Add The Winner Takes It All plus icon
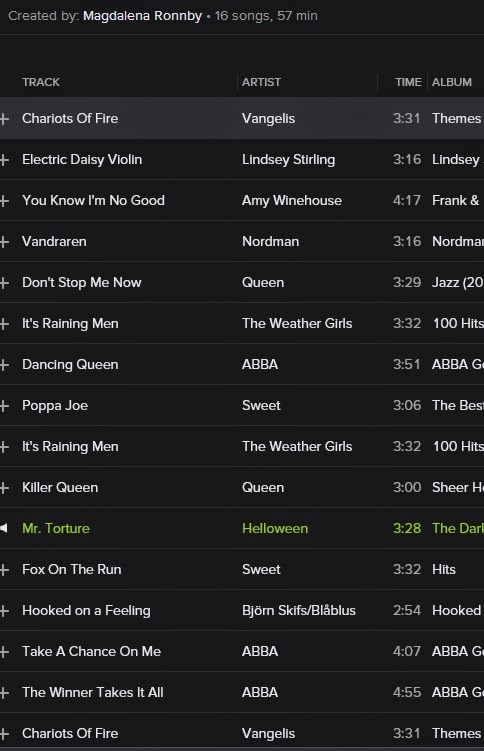This screenshot has height=751, width=484. click(x=4, y=693)
